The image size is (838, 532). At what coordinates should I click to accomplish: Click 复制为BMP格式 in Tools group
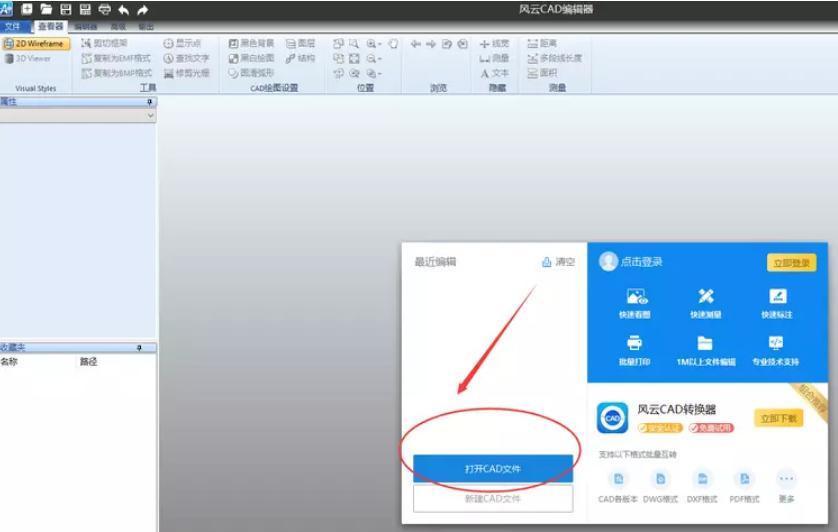tap(117, 73)
